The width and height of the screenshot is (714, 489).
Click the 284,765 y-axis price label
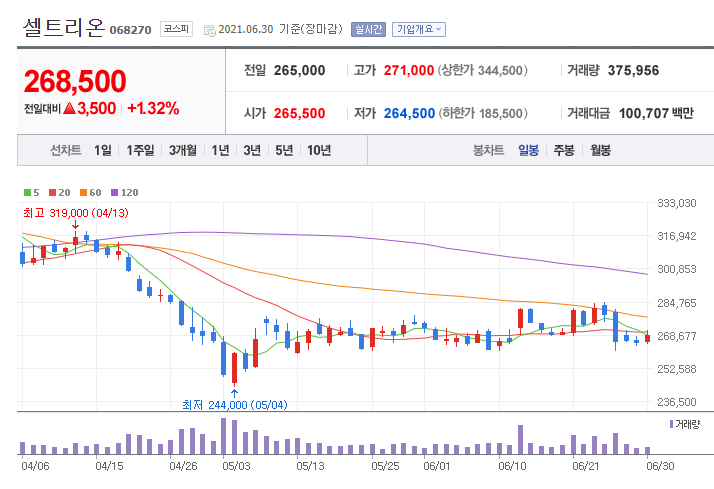(x=677, y=303)
